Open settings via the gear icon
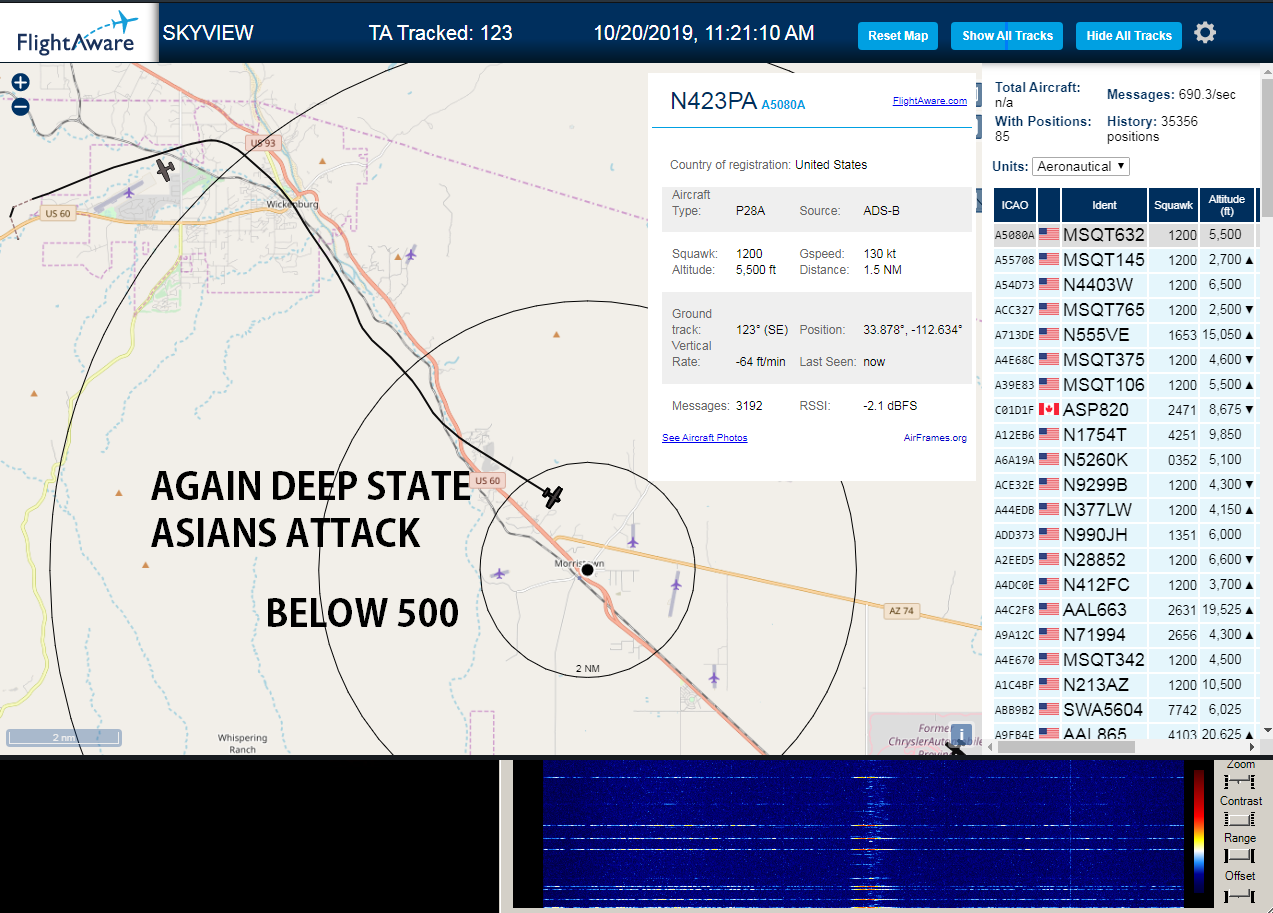The height and width of the screenshot is (913, 1273). coord(1205,33)
